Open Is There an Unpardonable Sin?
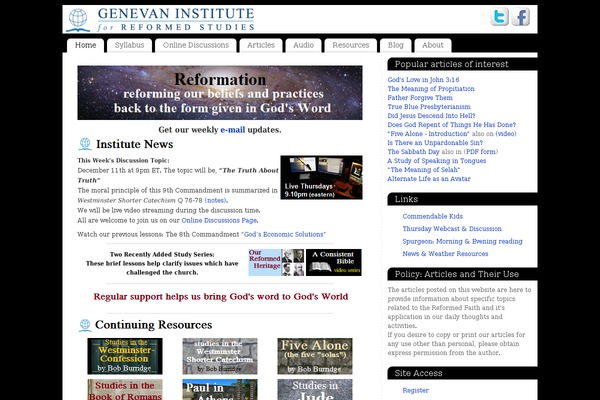 pyautogui.click(x=435, y=143)
